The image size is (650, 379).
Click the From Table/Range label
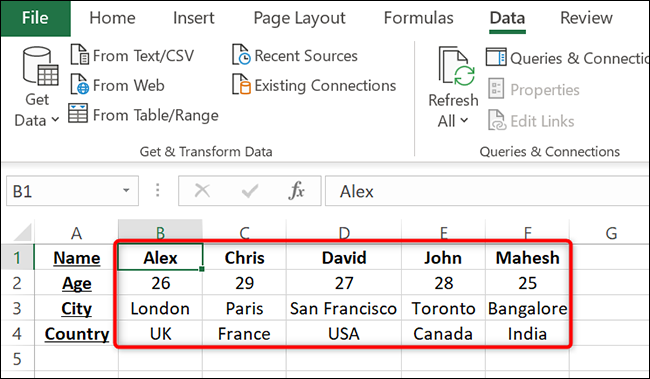(x=155, y=115)
